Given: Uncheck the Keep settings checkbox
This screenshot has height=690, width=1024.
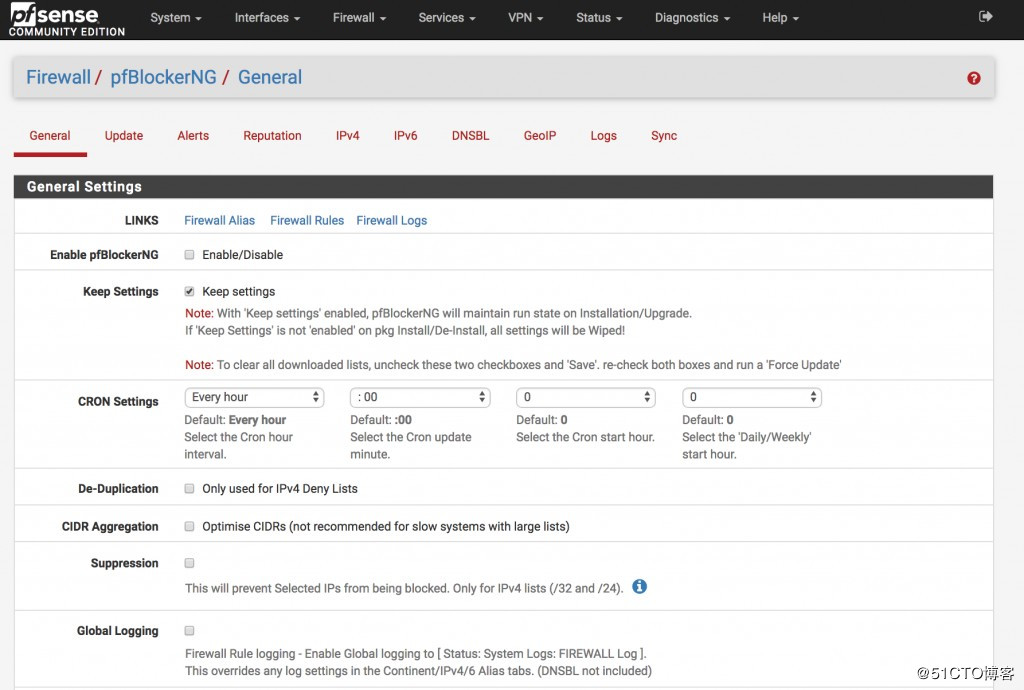Looking at the screenshot, I should (189, 292).
